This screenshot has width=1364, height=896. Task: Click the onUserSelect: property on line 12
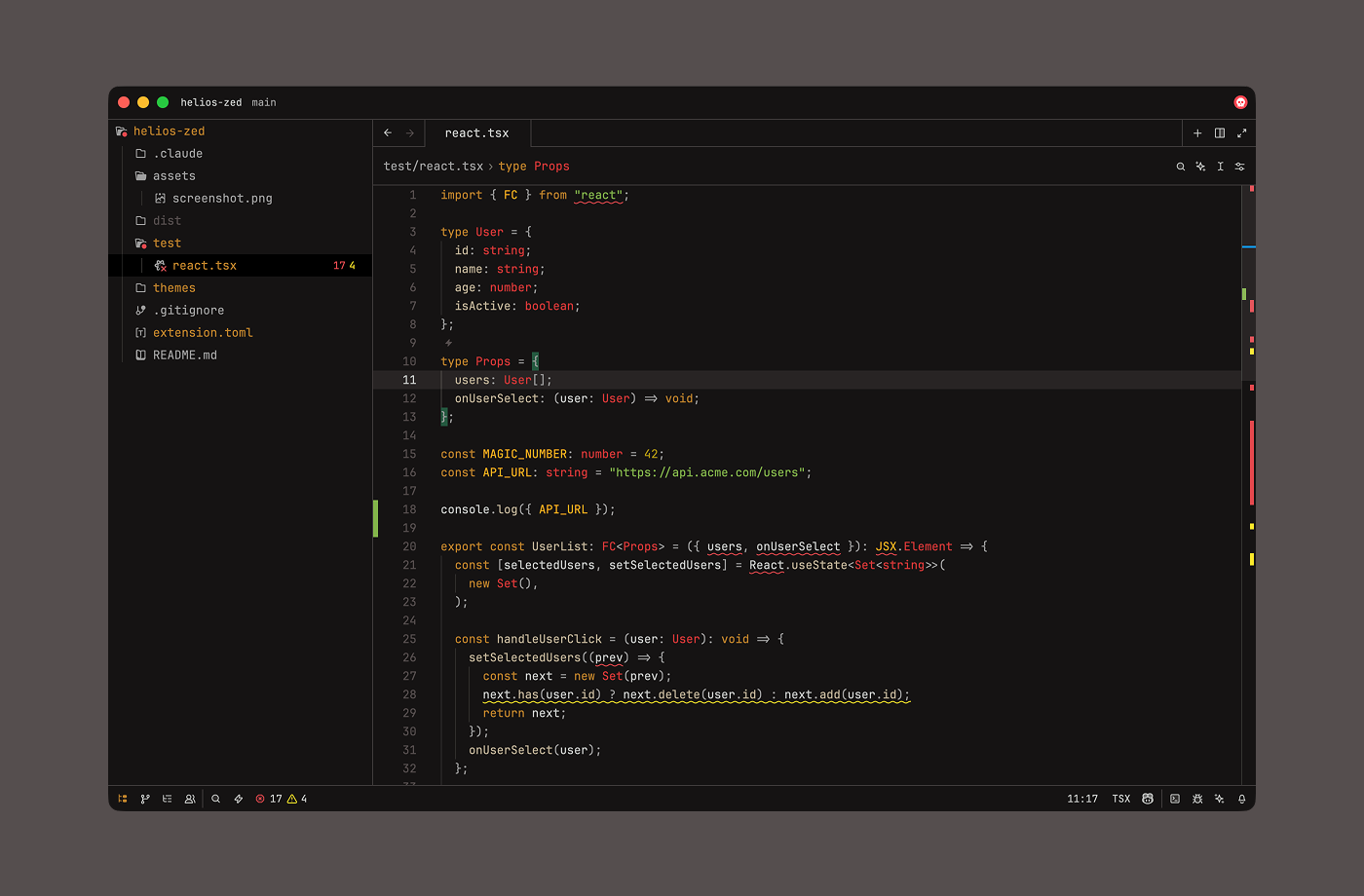point(500,398)
